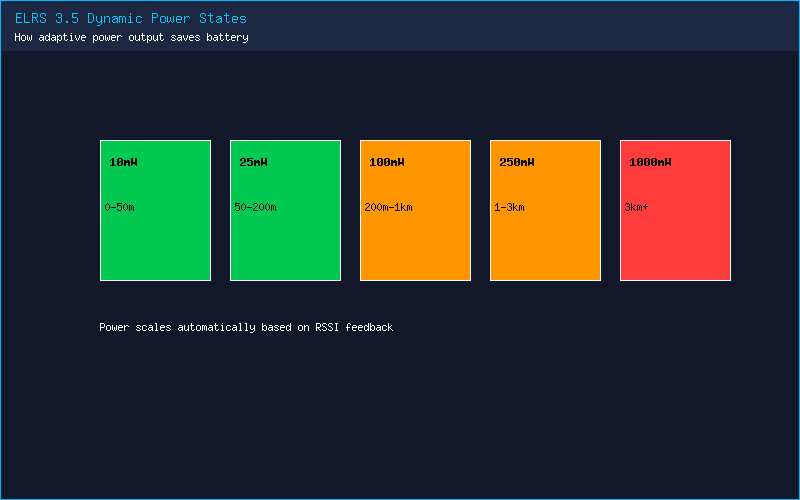Click the 10mW power label
This screenshot has height=500, width=800.
123,162
